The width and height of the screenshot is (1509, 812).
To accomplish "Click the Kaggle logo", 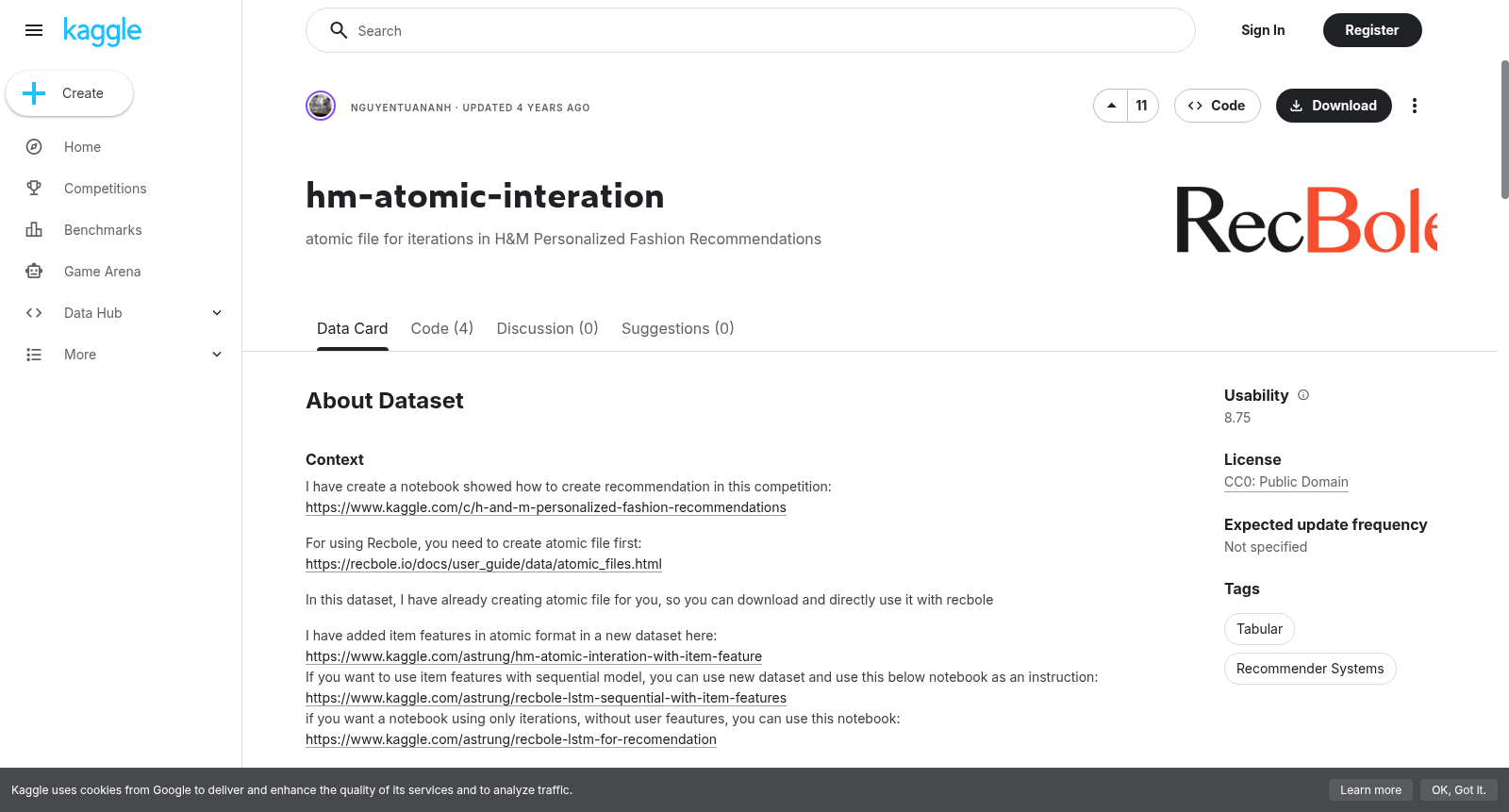I will (102, 31).
